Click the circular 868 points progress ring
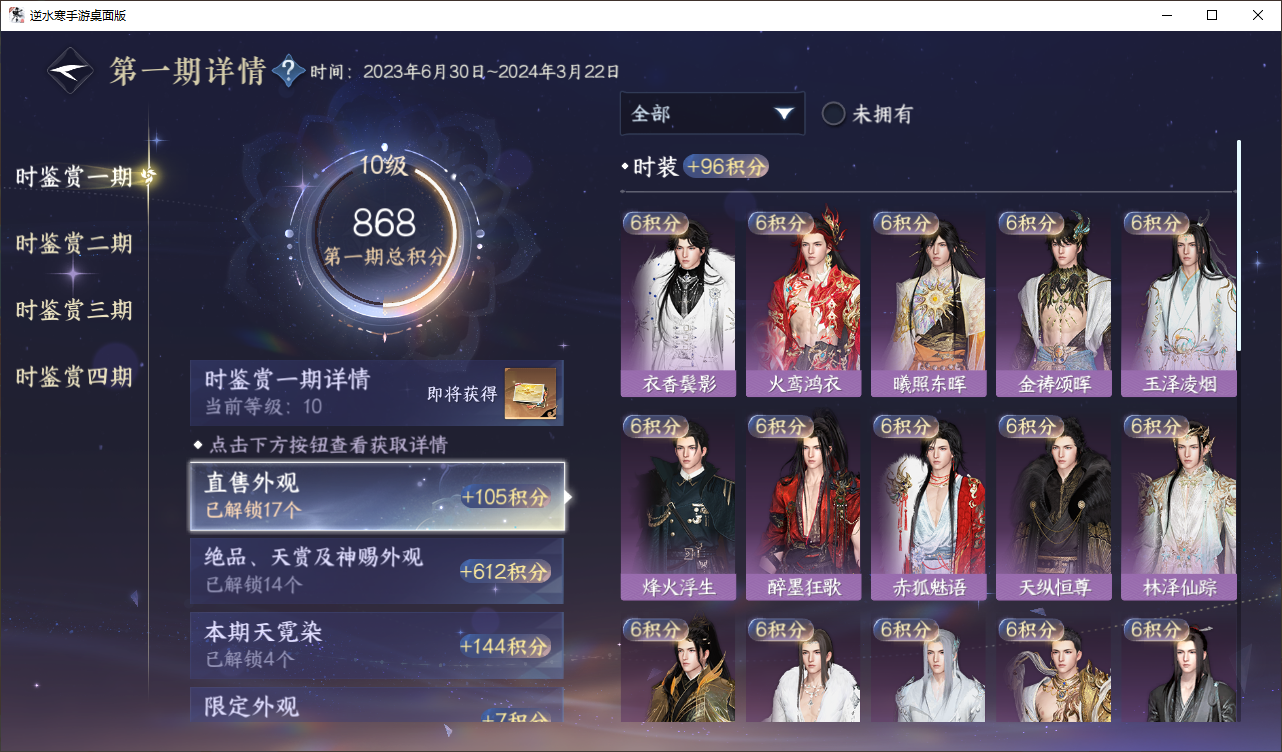The image size is (1282, 752). point(385,235)
